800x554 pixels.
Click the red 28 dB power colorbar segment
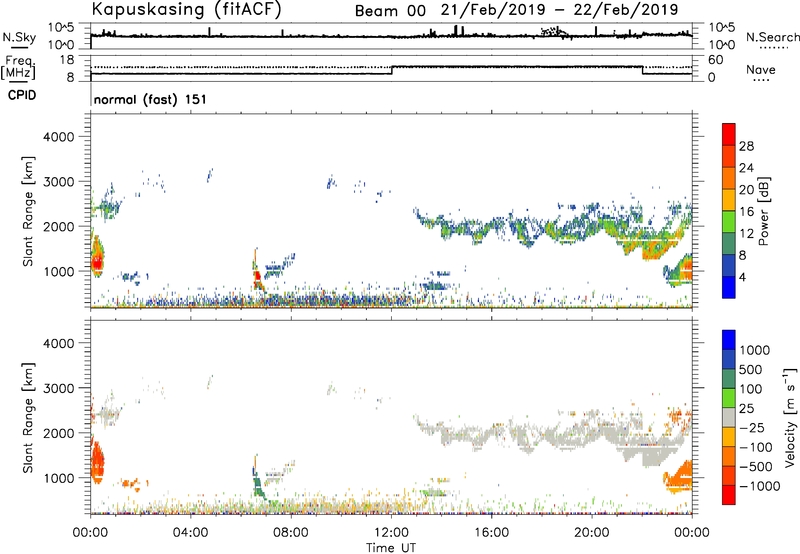click(x=729, y=135)
